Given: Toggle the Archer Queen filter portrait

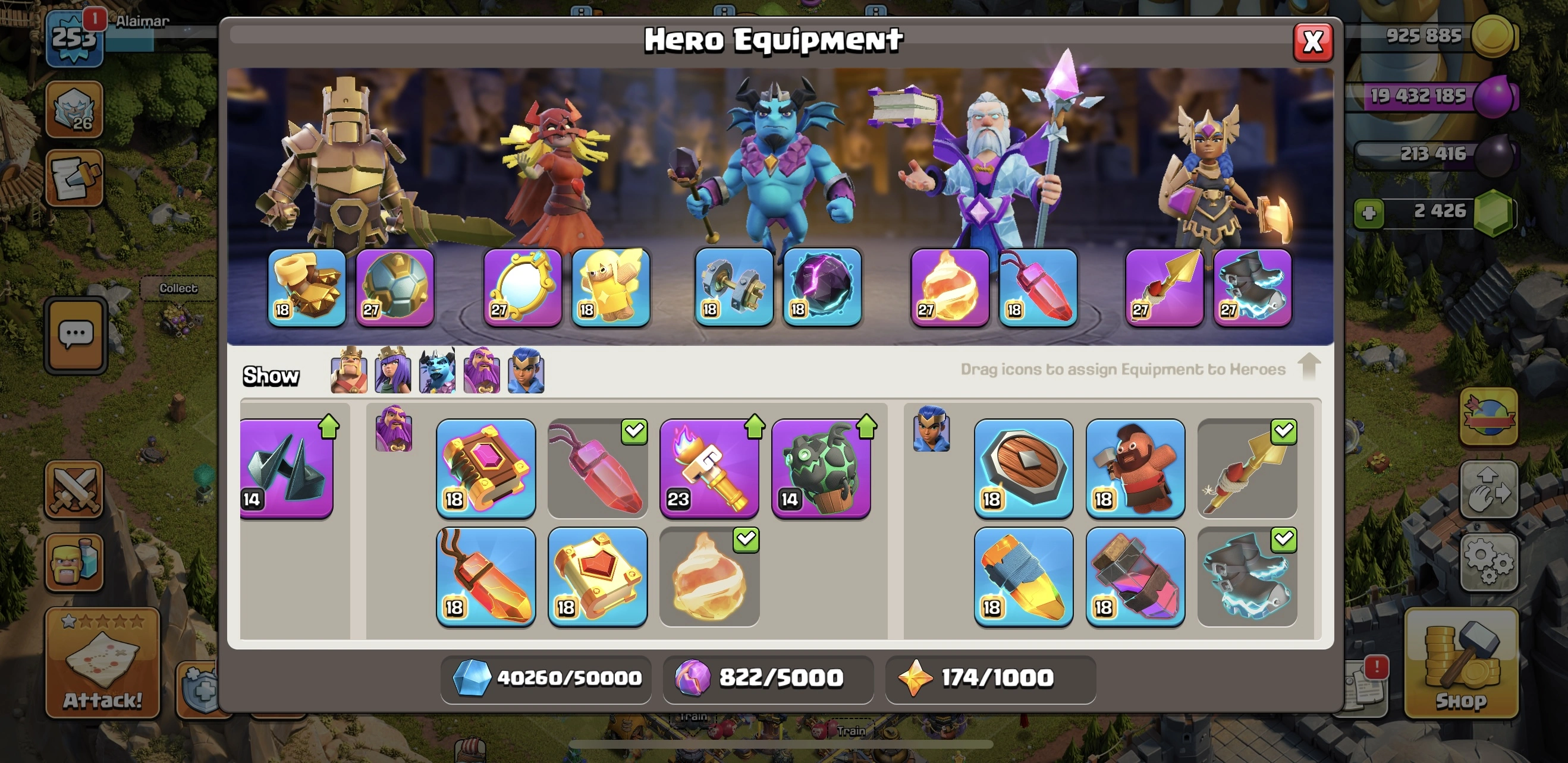Looking at the screenshot, I should [392, 370].
